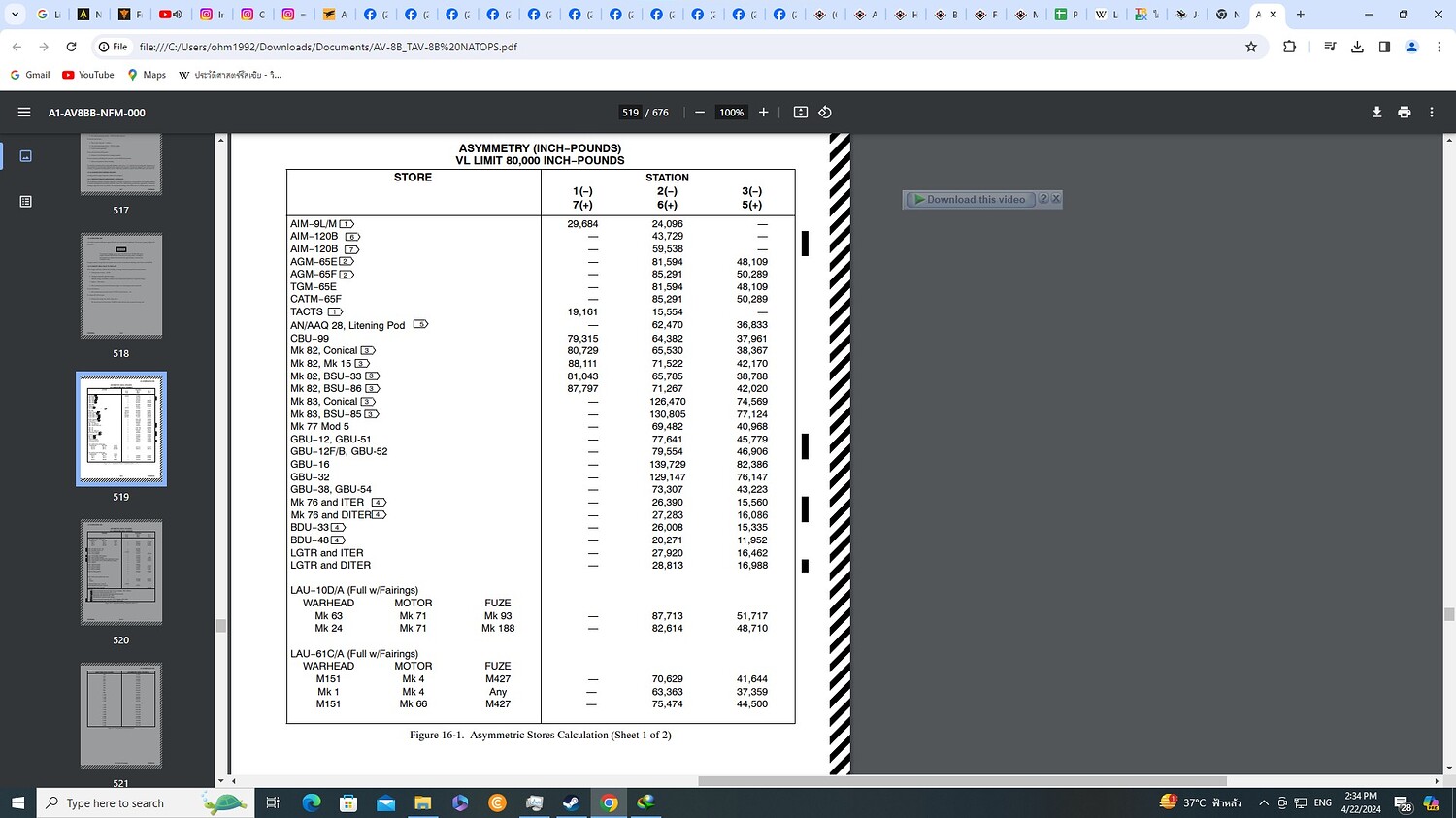This screenshot has width=1456, height=818.
Task: Bookmark this page with star icon
Action: tap(1251, 47)
